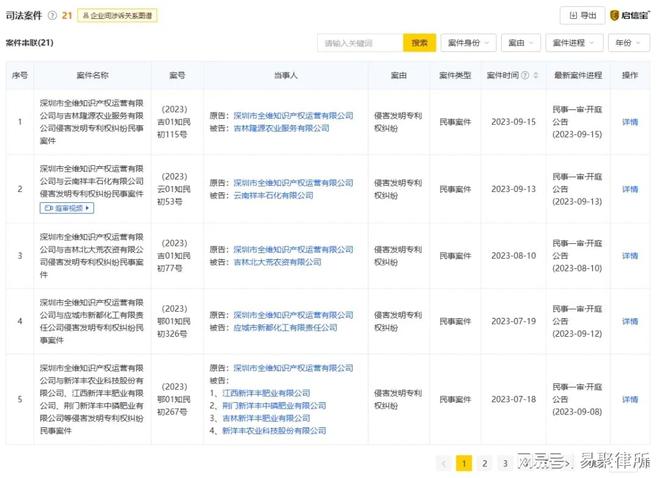Toggle the sort arrows on 案件时间 column
Viewport: 660px width, 478px height.
click(536, 75)
